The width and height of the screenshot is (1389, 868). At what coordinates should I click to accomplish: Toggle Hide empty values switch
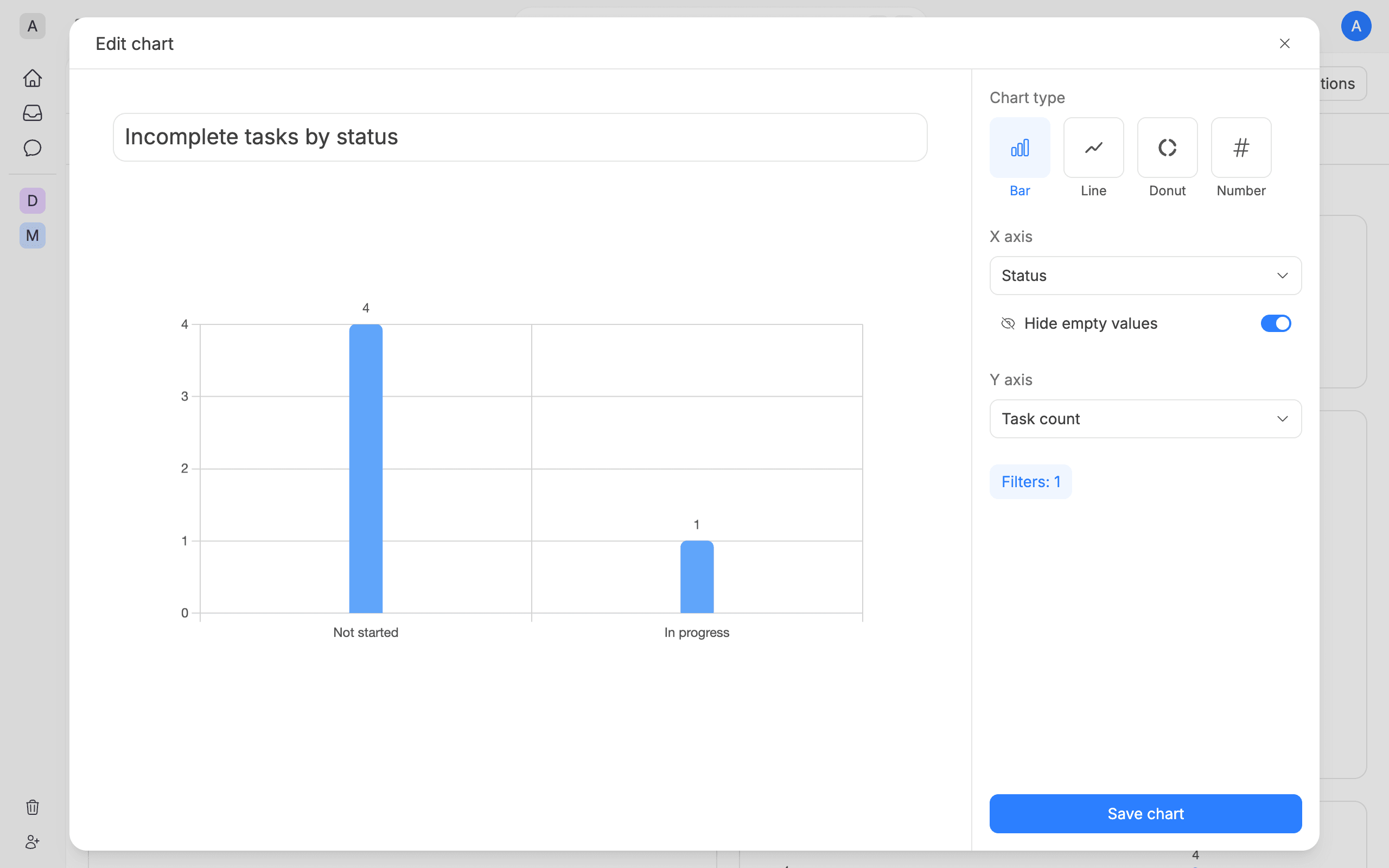1276,324
